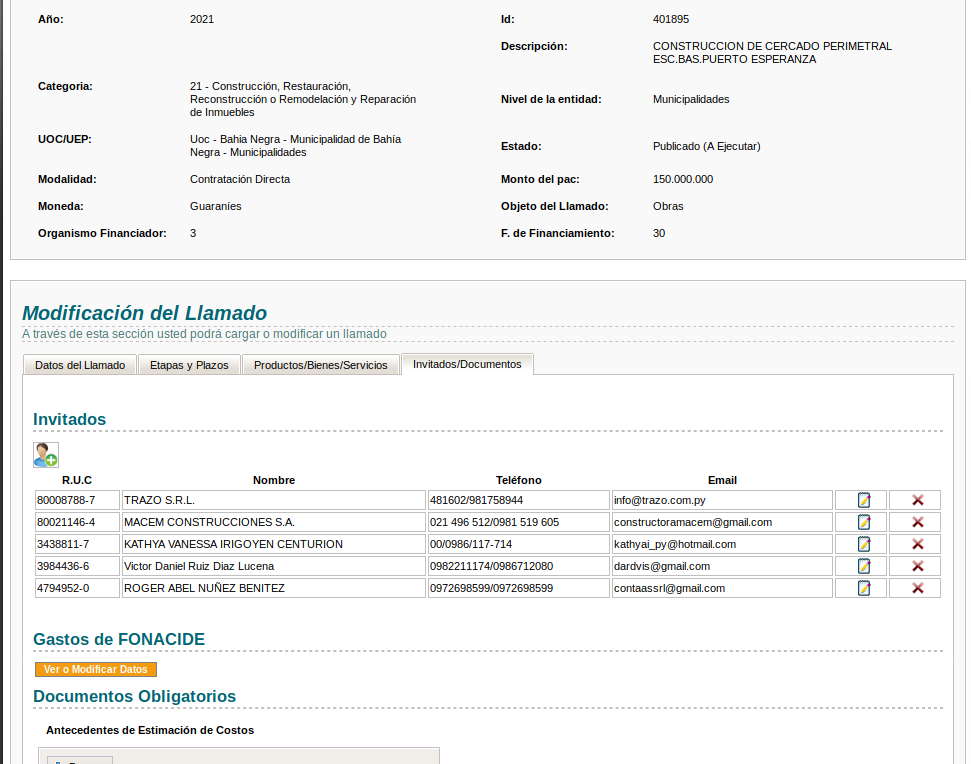Edit the MACEM CONSTRUCCIONES S.A. row
The image size is (971, 764).
click(x=864, y=523)
